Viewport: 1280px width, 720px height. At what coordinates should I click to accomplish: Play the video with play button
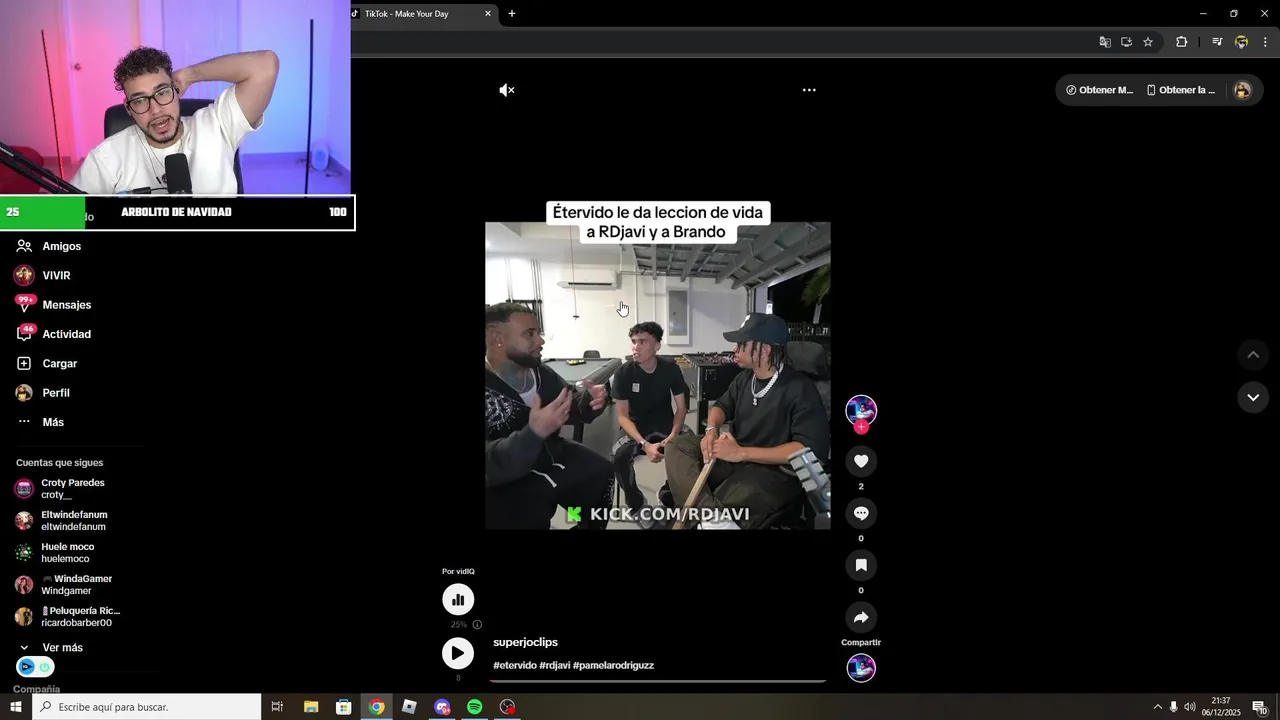(x=458, y=653)
